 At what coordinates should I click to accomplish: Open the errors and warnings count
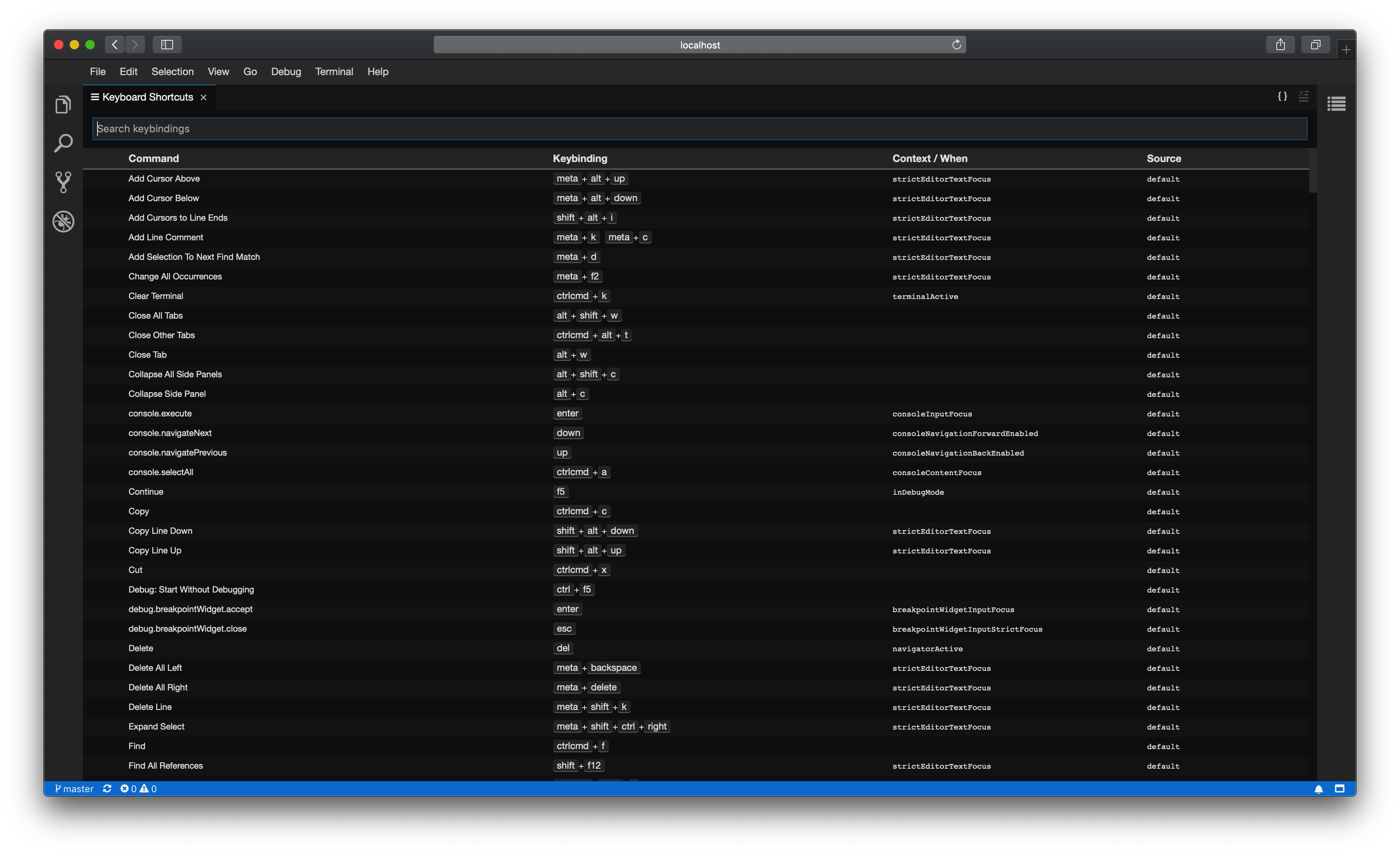coord(138,789)
